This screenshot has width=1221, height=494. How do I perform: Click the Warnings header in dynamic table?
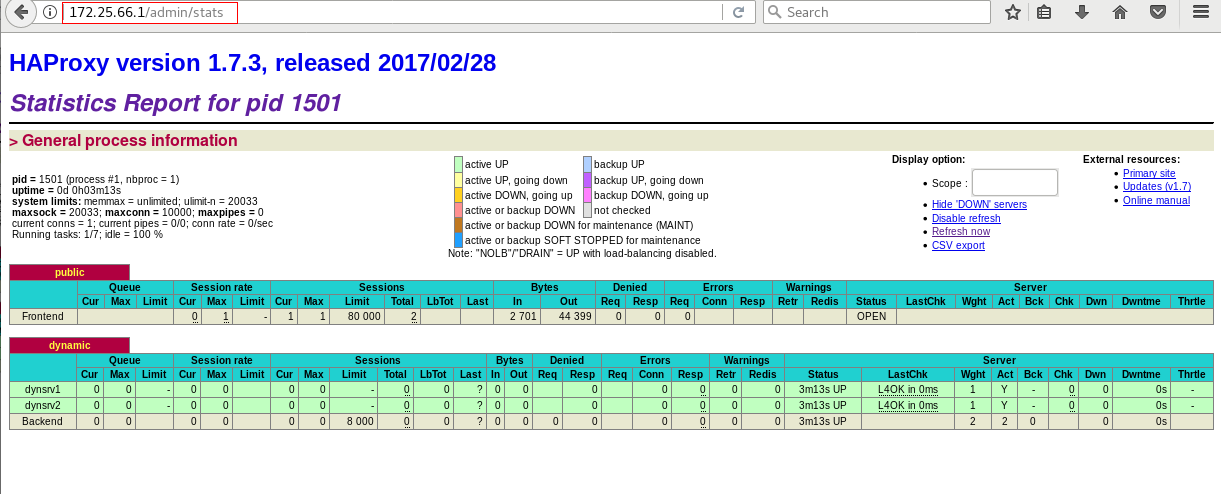[x=746, y=360]
